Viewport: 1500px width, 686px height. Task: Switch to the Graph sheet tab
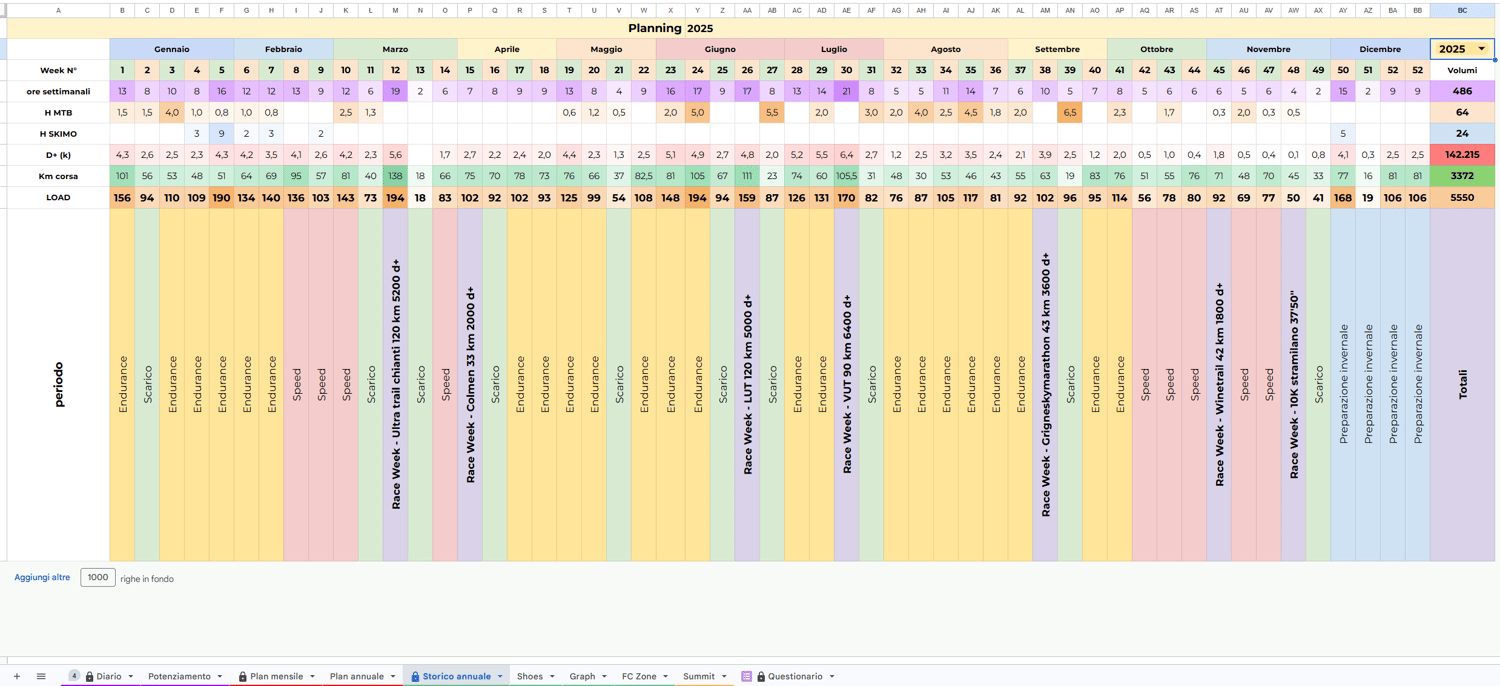tap(582, 677)
